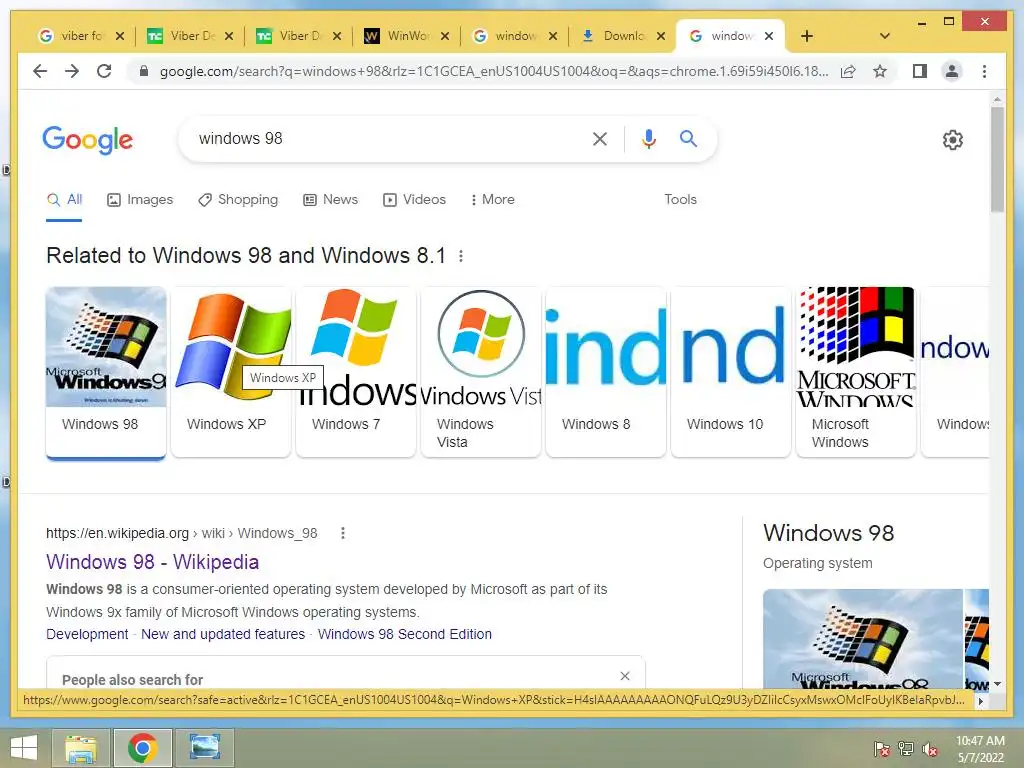1024x768 pixels.
Task: Submit search with the magnifying glass icon
Action: tap(688, 138)
